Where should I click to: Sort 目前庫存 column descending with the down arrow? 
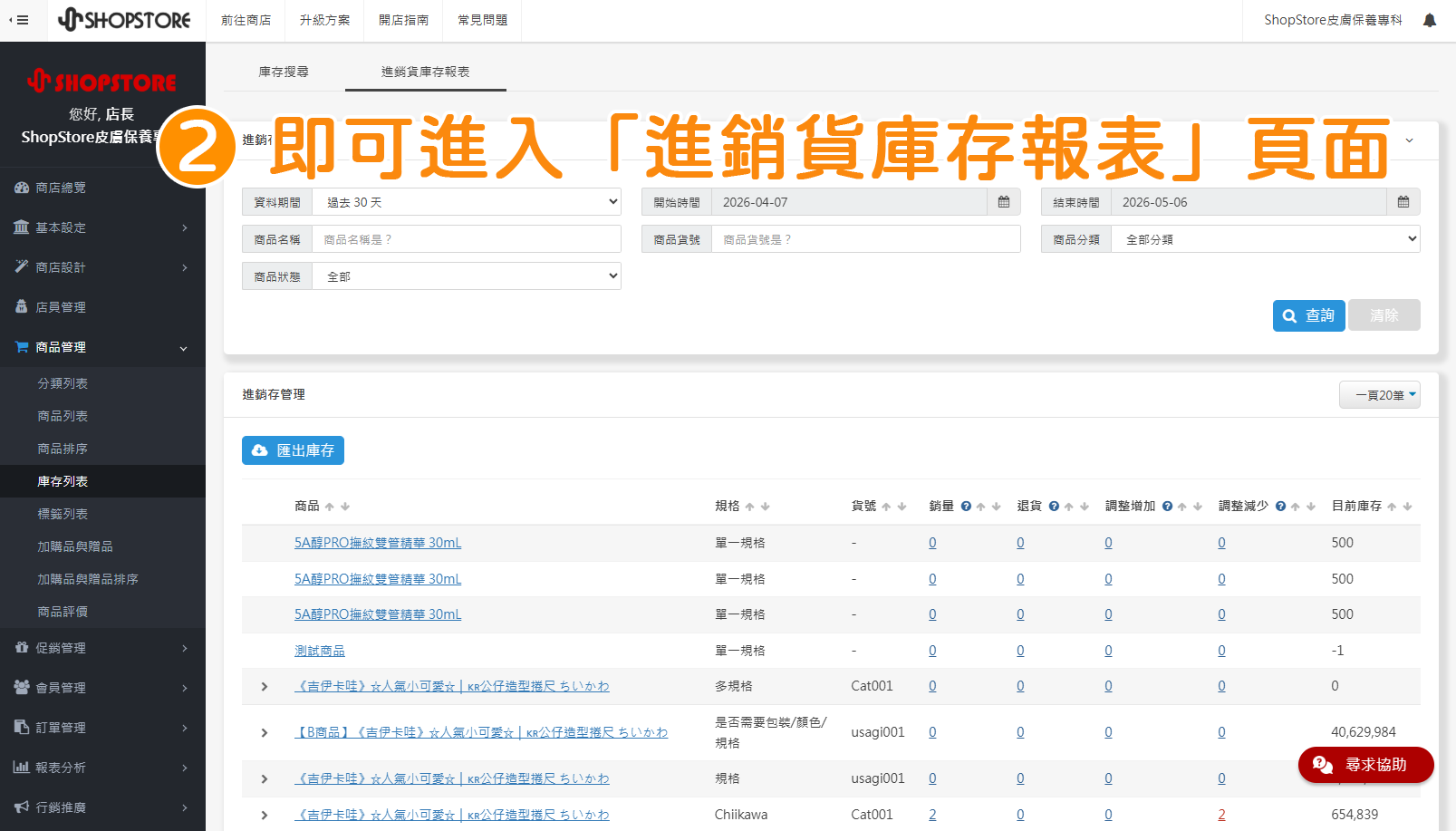[1407, 507]
